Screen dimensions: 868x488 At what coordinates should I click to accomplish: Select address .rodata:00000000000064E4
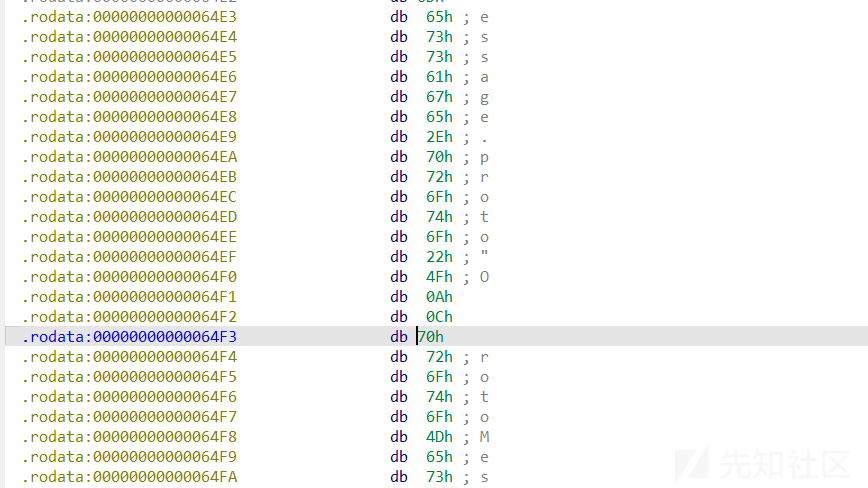129,37
